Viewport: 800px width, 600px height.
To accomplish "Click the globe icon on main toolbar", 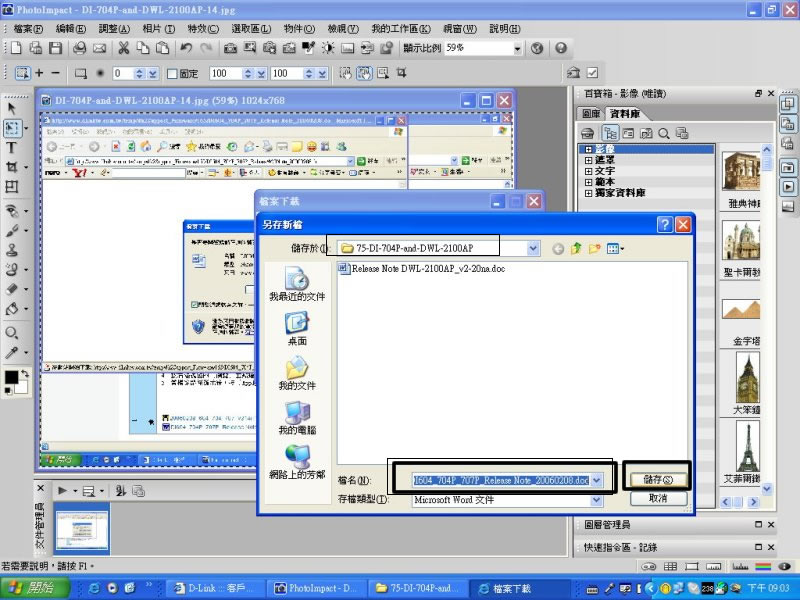I will click(537, 48).
